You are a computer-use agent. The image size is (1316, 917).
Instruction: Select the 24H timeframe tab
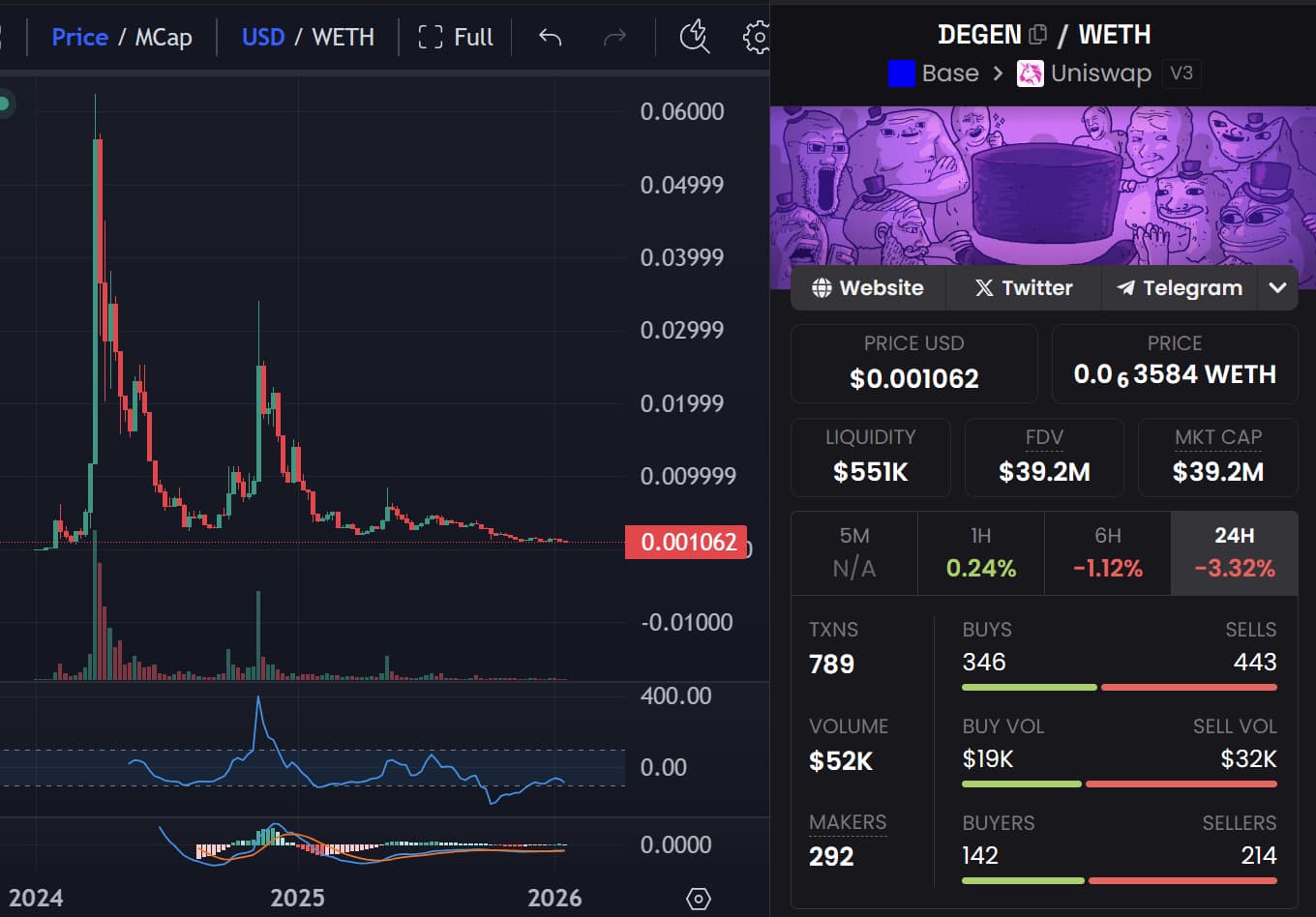[1234, 553]
